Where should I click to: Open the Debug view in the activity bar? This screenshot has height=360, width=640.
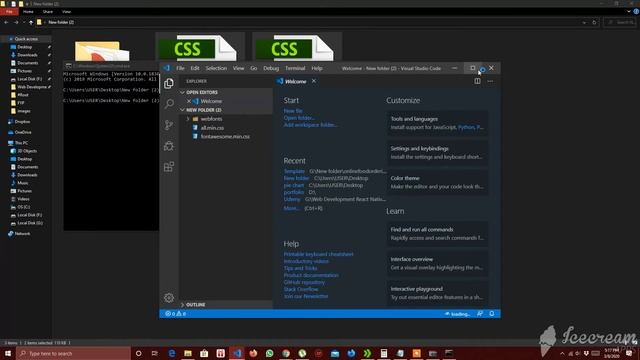(169, 146)
